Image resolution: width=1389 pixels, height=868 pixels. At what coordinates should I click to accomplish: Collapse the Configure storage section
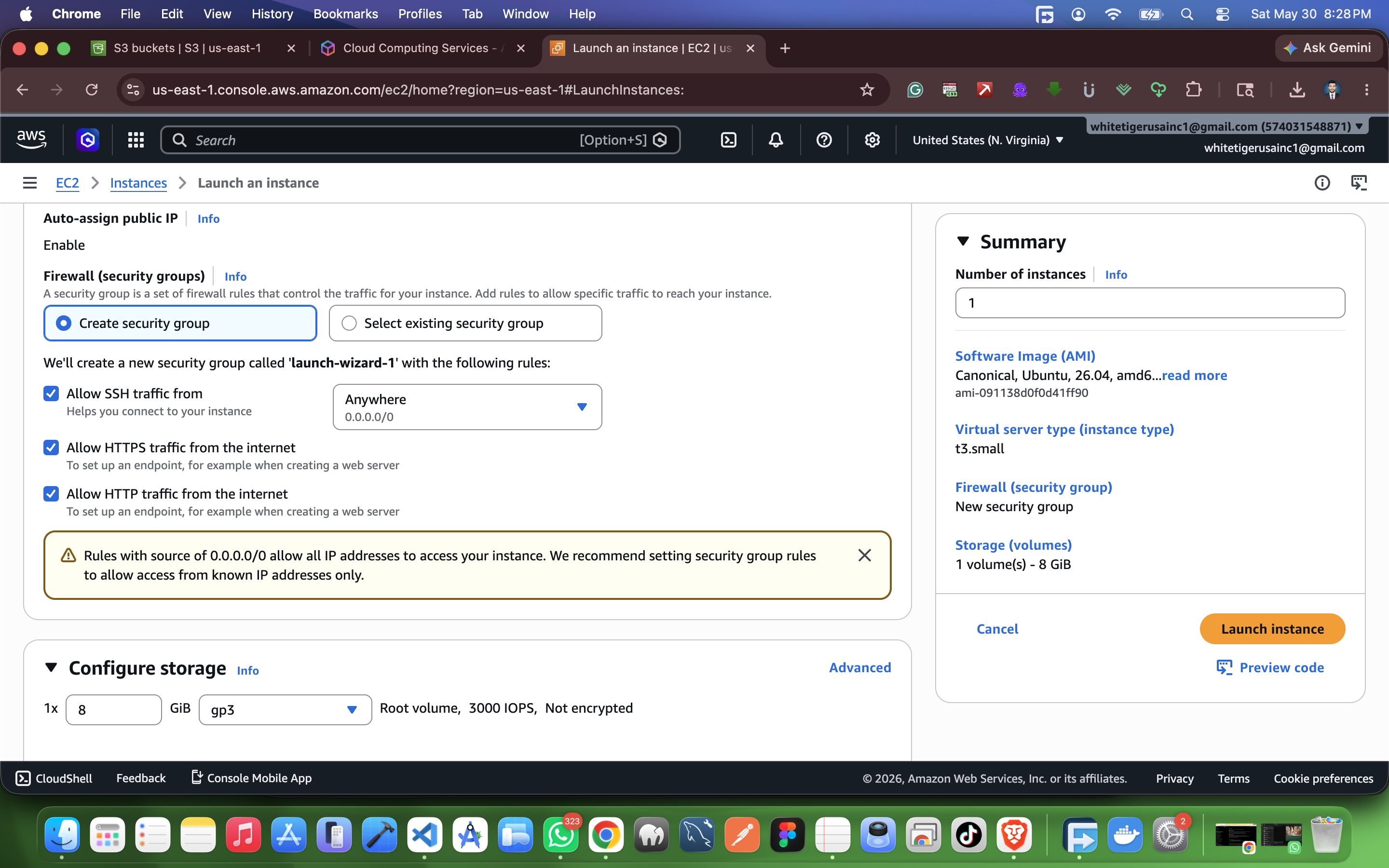(51, 668)
